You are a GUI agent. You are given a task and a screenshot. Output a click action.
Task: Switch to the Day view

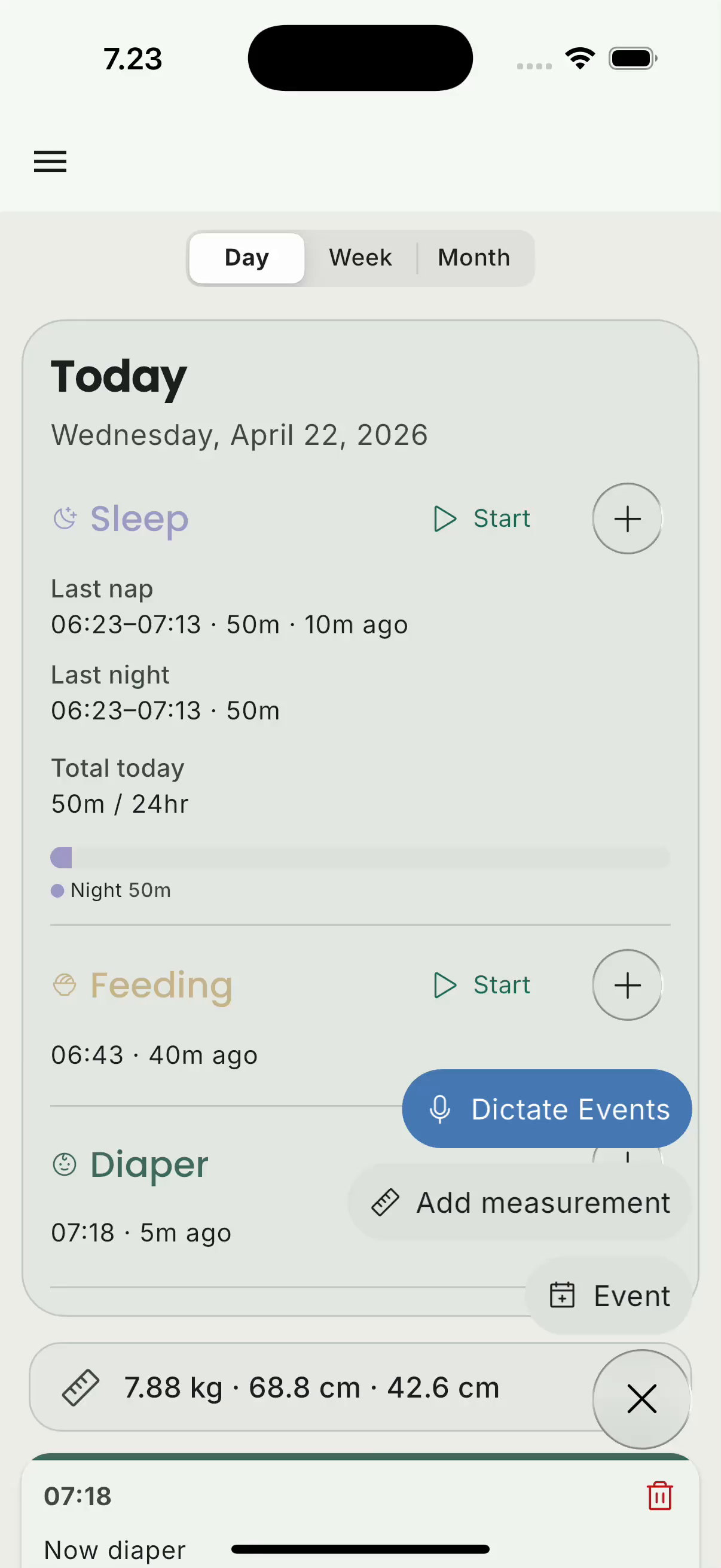(x=246, y=258)
